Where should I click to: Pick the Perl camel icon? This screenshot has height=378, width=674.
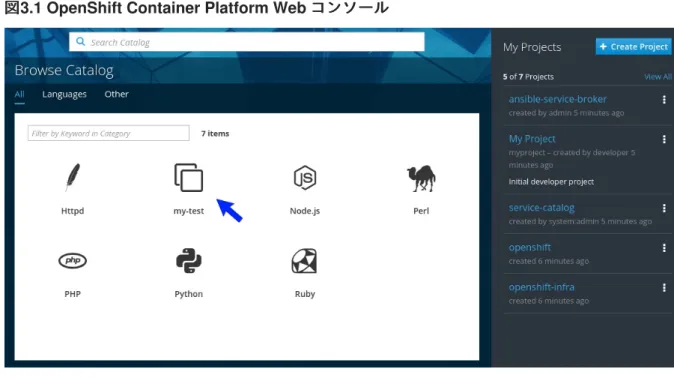click(x=421, y=178)
